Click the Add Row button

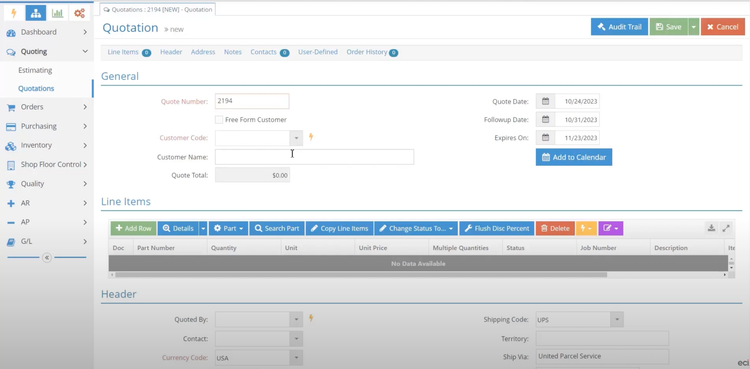[x=133, y=228]
